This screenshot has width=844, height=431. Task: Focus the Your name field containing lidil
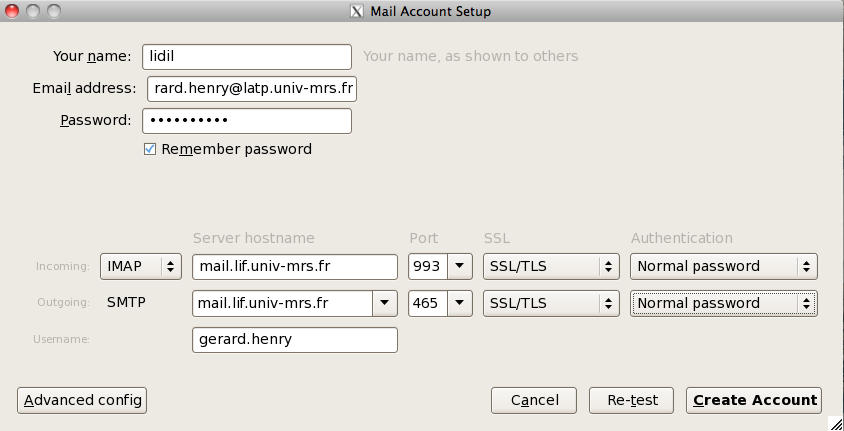click(x=247, y=56)
